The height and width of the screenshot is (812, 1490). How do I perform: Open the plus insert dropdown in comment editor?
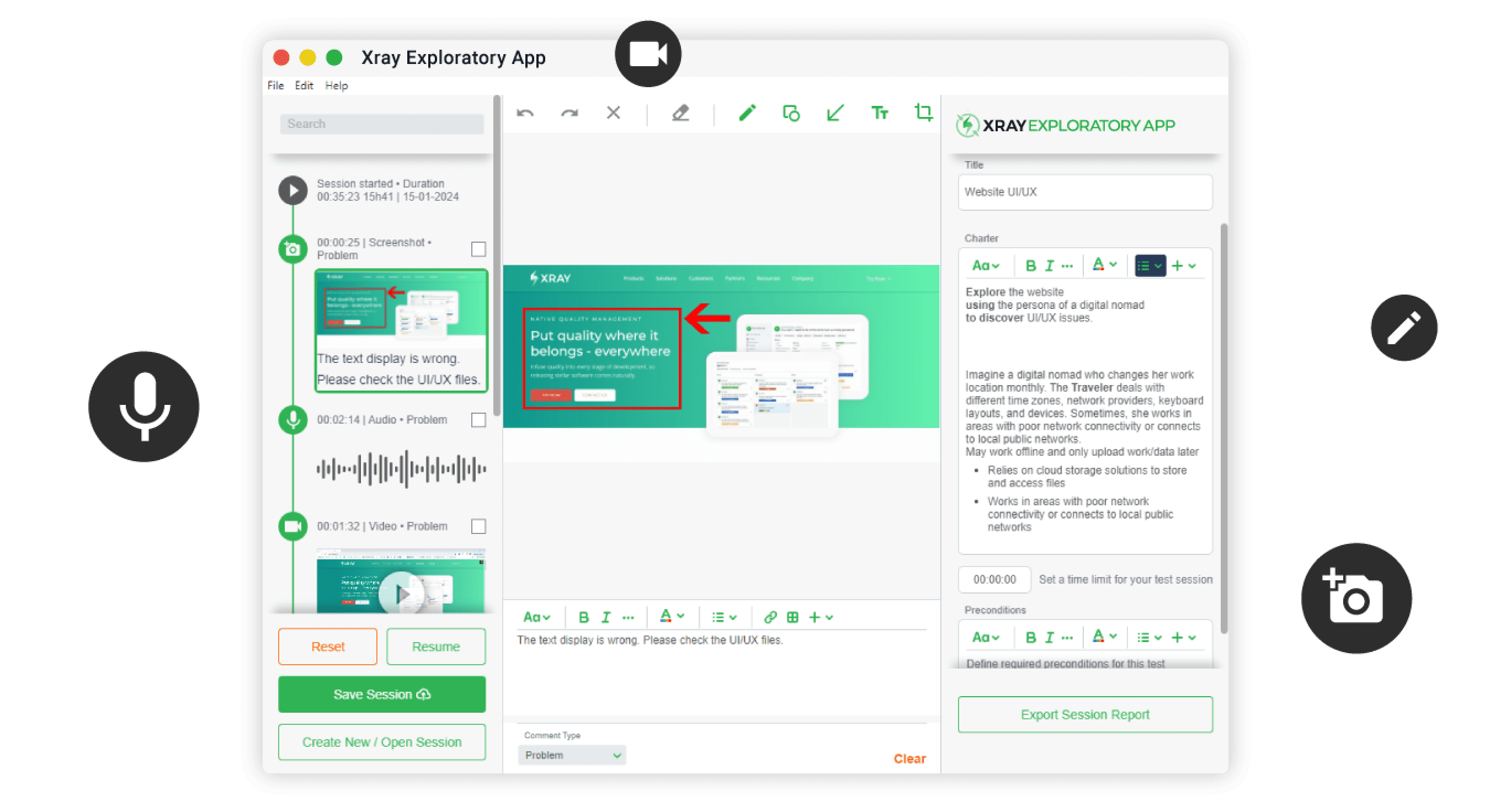(820, 617)
